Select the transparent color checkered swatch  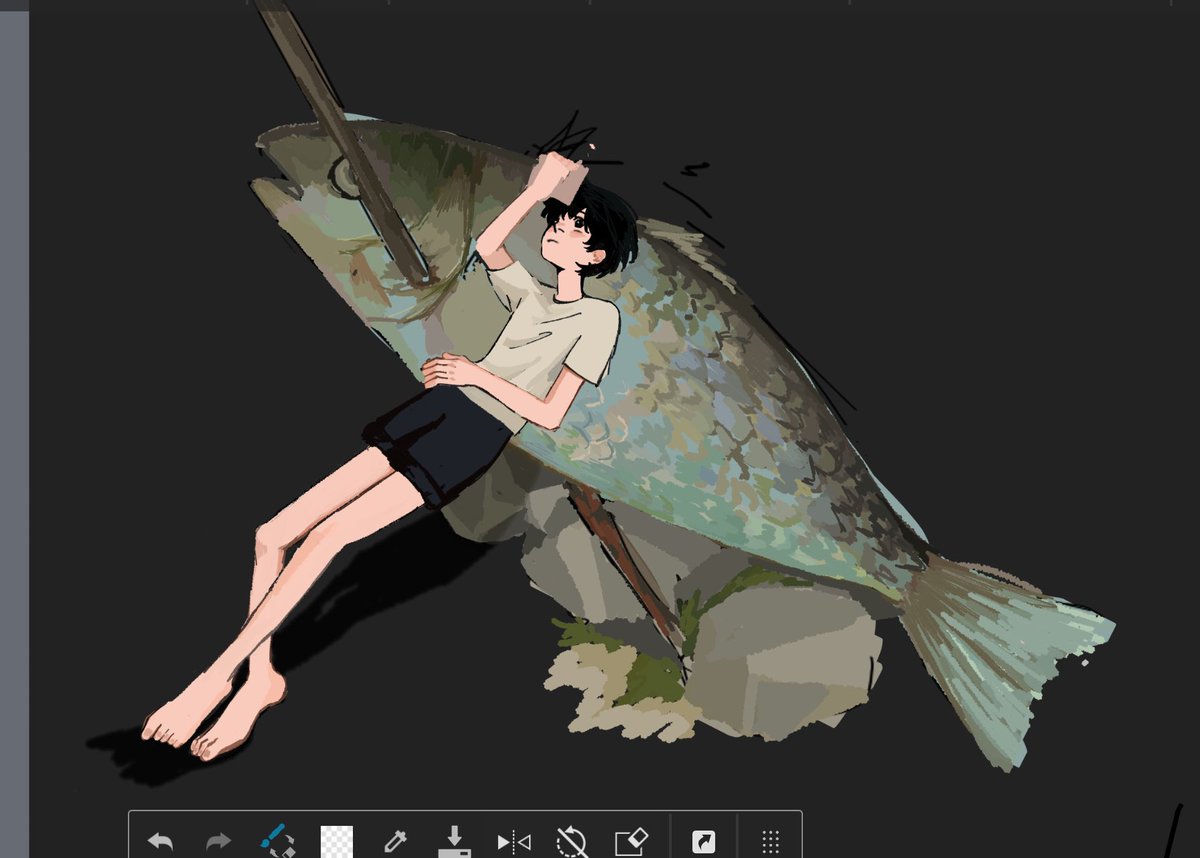click(336, 841)
